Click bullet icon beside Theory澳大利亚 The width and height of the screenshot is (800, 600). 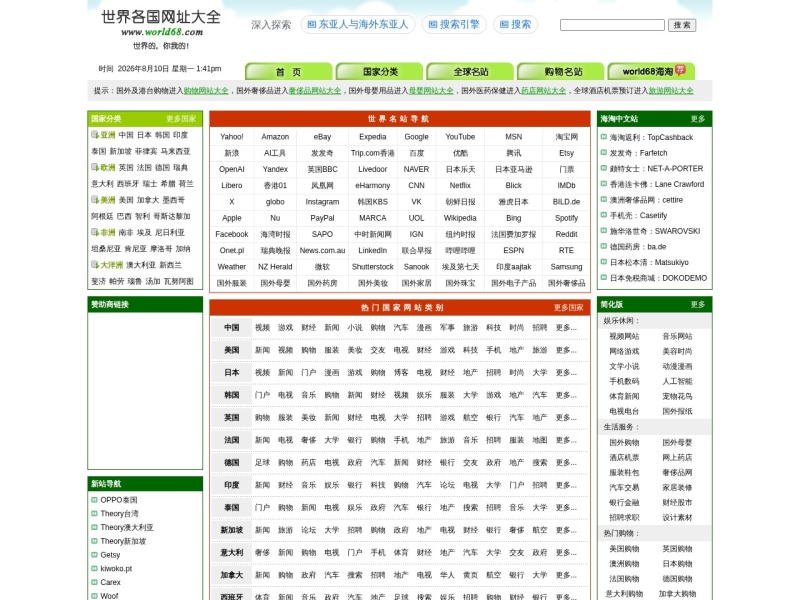point(94,527)
